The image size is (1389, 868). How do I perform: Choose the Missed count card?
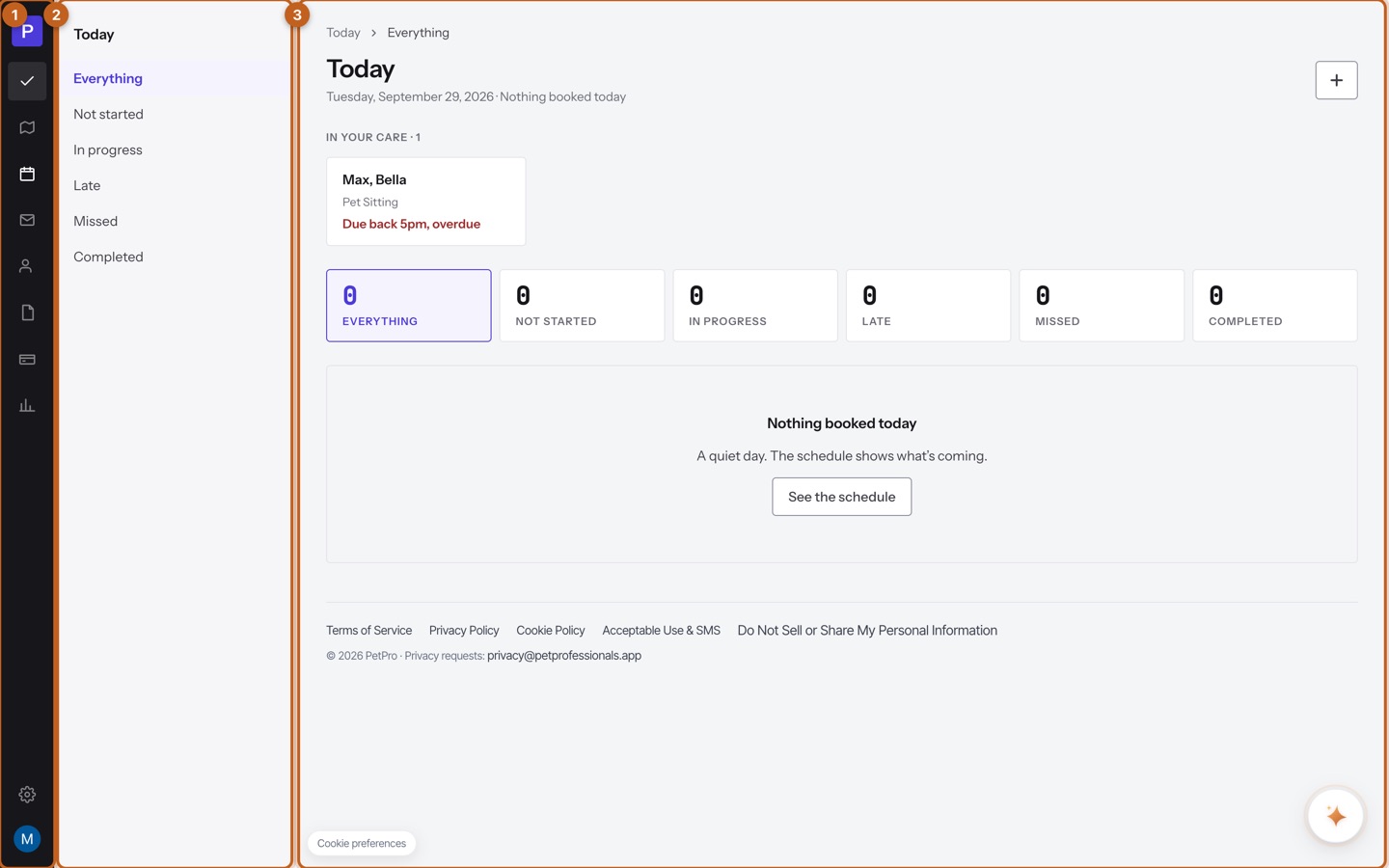coord(1102,306)
